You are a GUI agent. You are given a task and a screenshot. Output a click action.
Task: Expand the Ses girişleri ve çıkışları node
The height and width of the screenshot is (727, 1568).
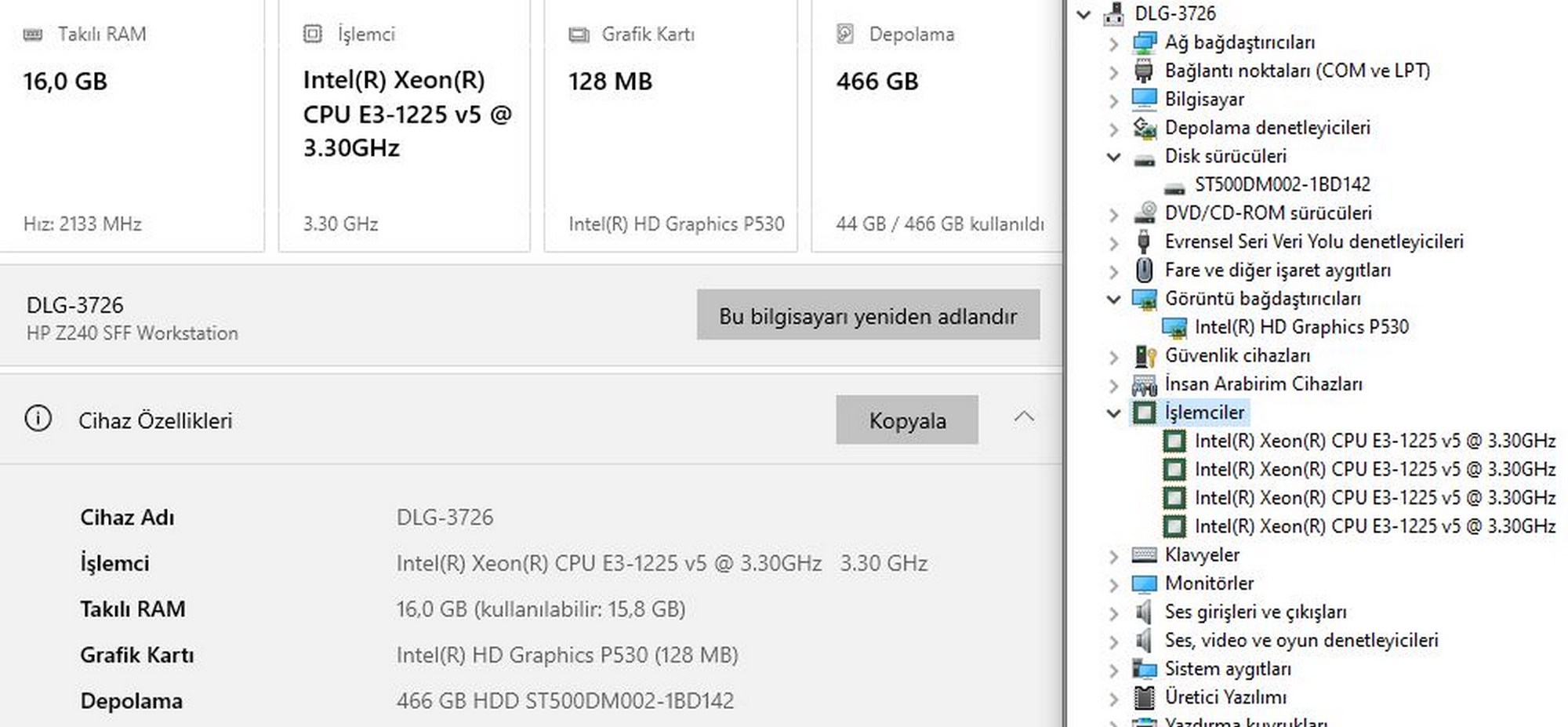[x=1113, y=612]
